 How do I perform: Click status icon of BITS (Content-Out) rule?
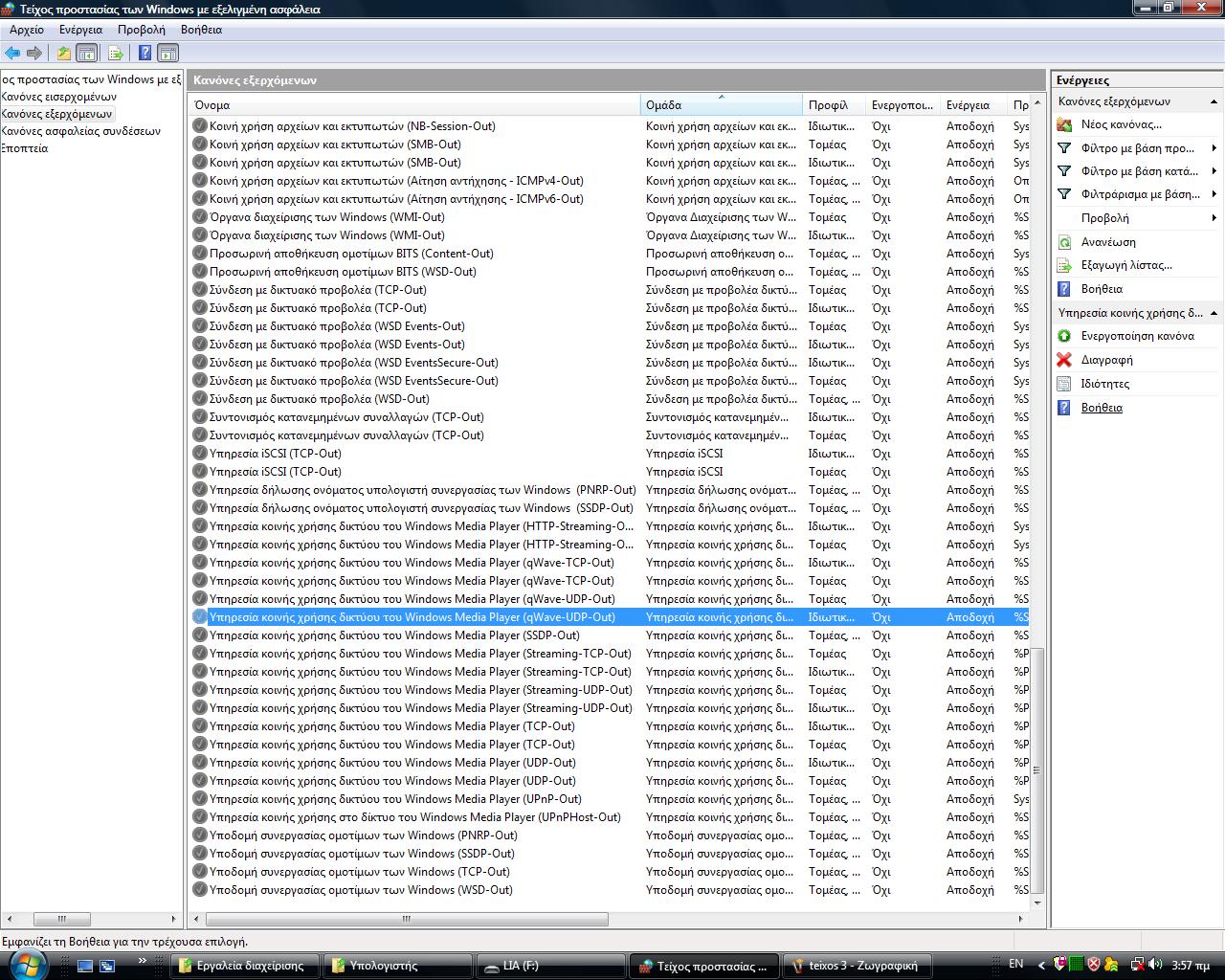coord(200,253)
